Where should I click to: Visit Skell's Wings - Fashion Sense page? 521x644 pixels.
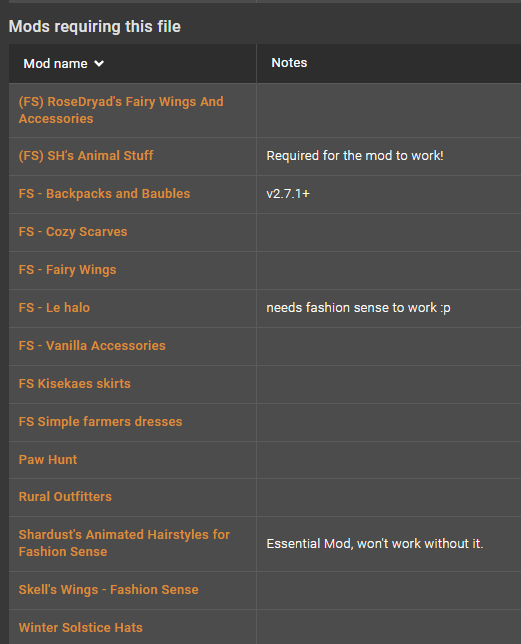[x=108, y=590]
